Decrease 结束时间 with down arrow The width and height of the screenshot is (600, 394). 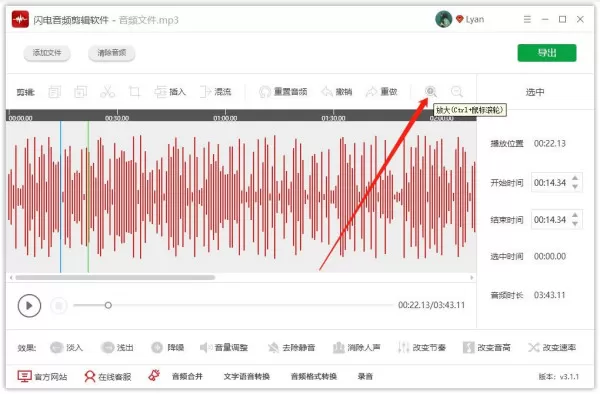575,224
